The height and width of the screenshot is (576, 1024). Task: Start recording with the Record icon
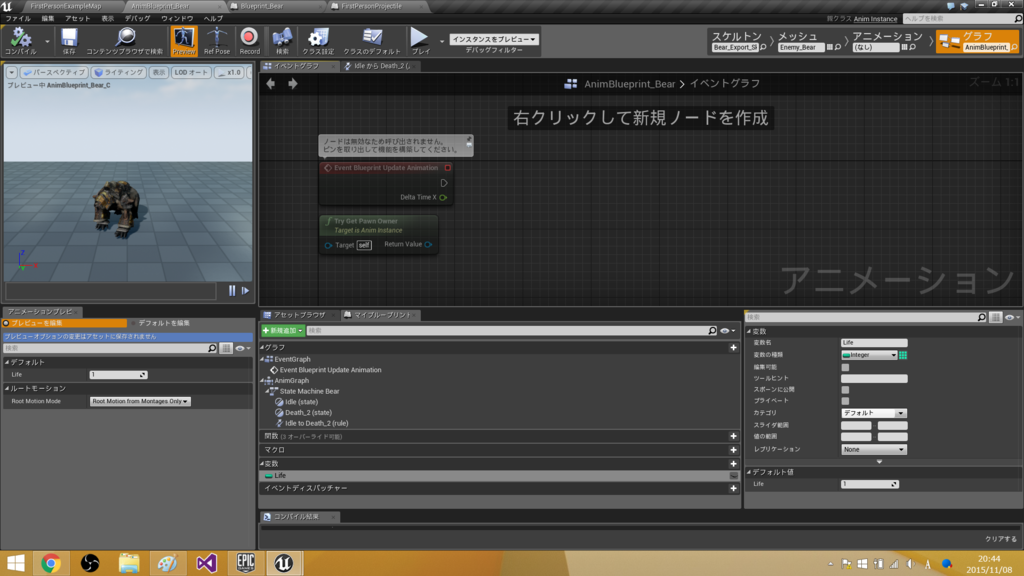click(249, 40)
